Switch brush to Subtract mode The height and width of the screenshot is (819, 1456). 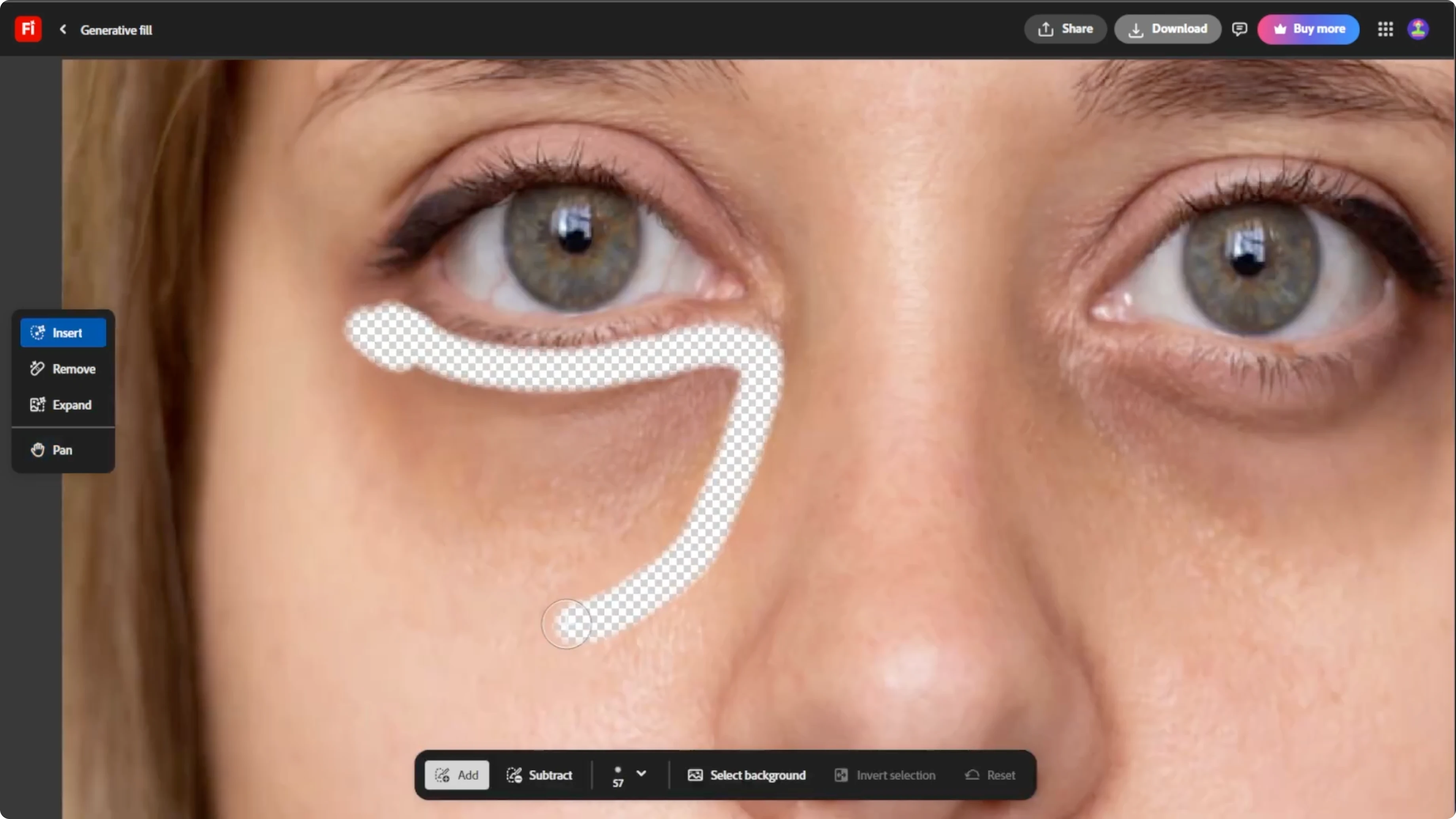pos(539,775)
